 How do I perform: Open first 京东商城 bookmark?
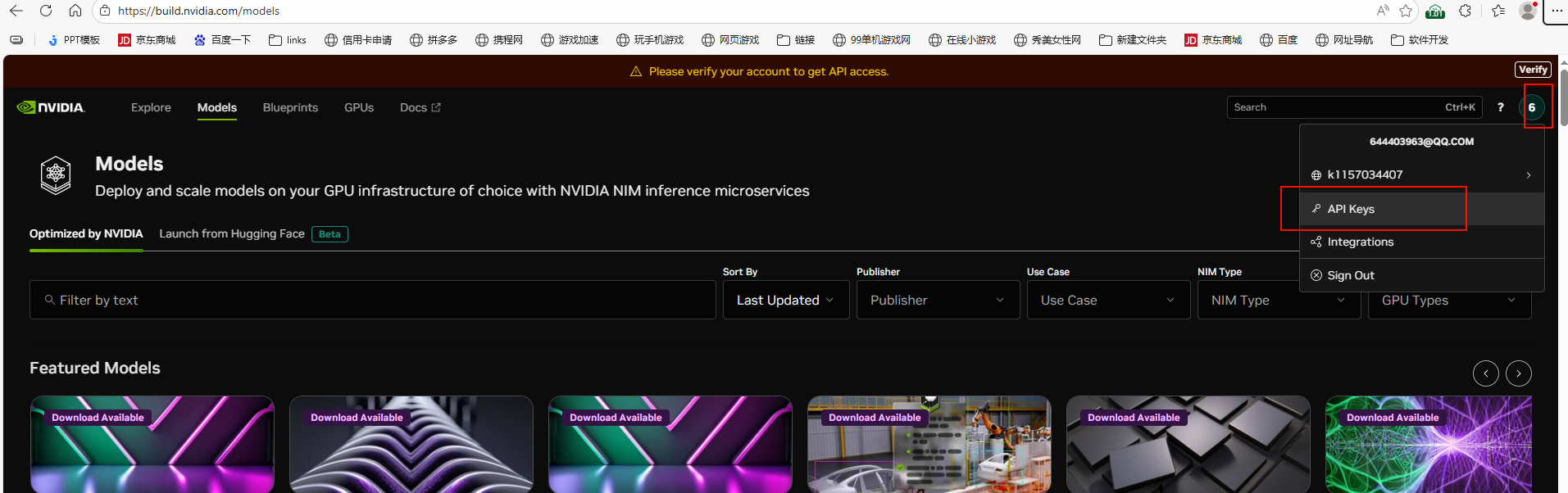coord(147,40)
